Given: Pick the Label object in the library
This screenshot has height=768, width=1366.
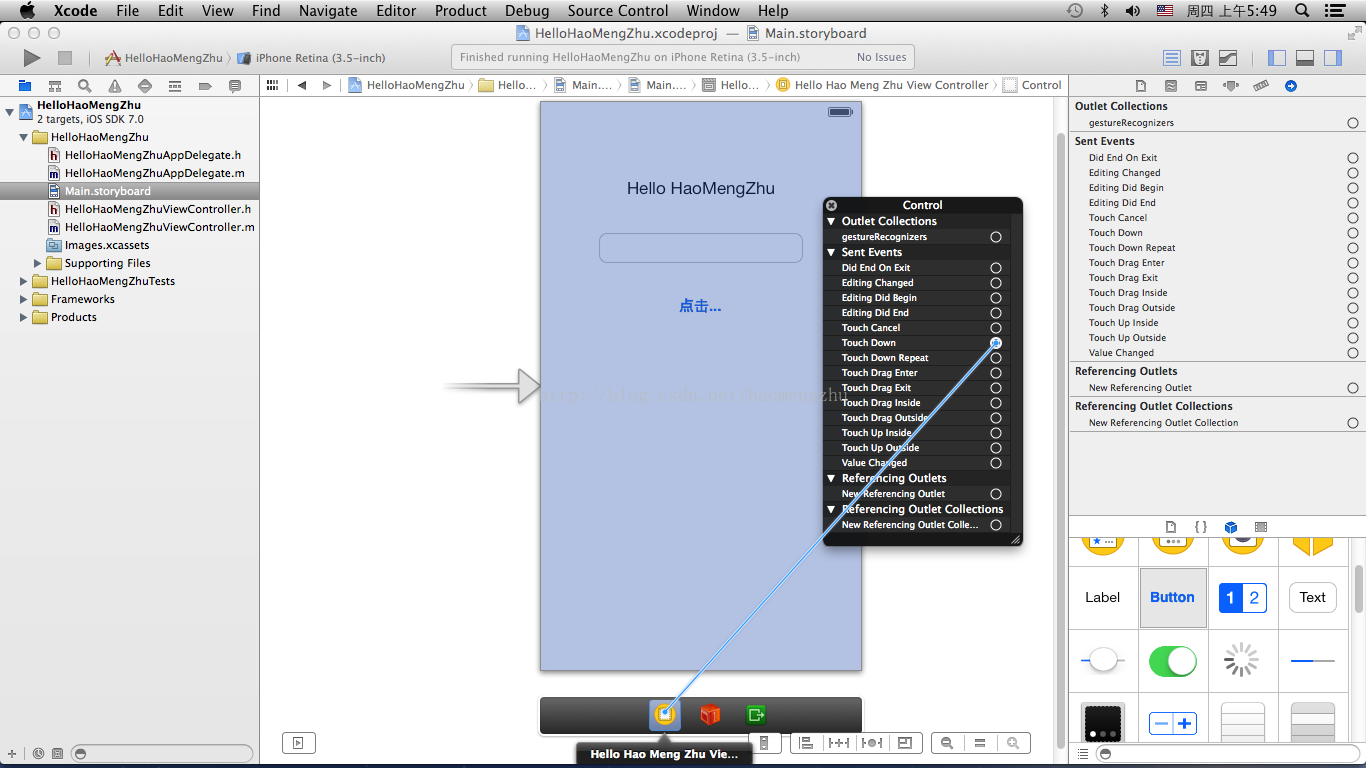Looking at the screenshot, I should pyautogui.click(x=1103, y=597).
